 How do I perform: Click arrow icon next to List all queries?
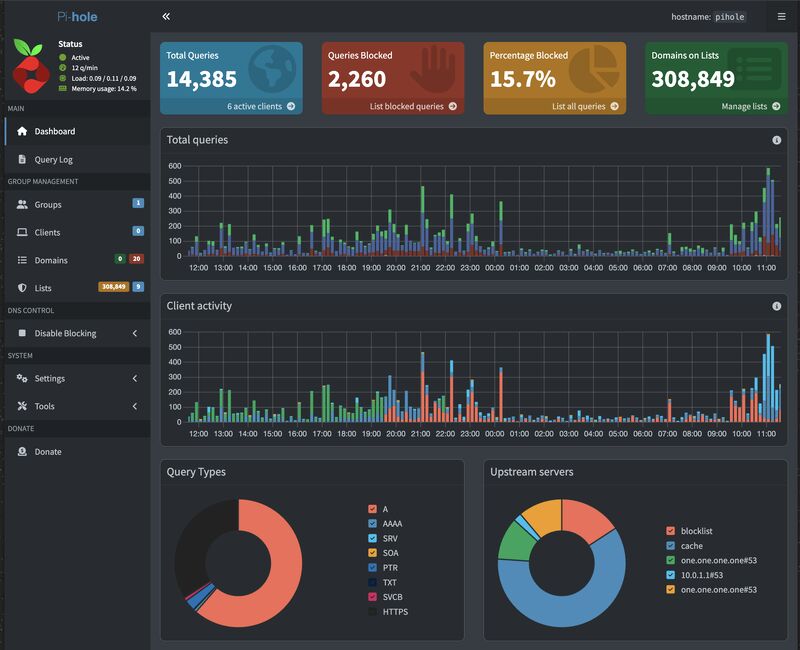(614, 106)
